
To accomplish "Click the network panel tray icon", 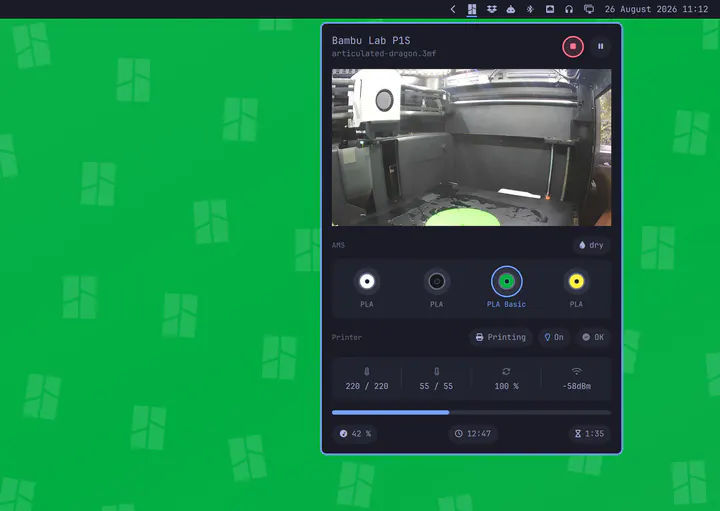I will (550, 9).
